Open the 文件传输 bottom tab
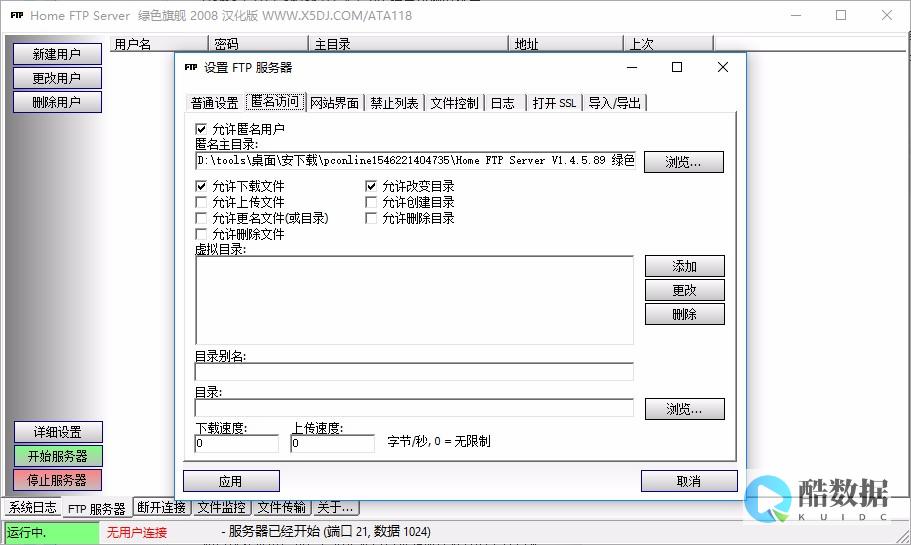Image resolution: width=911 pixels, height=545 pixels. coord(282,507)
